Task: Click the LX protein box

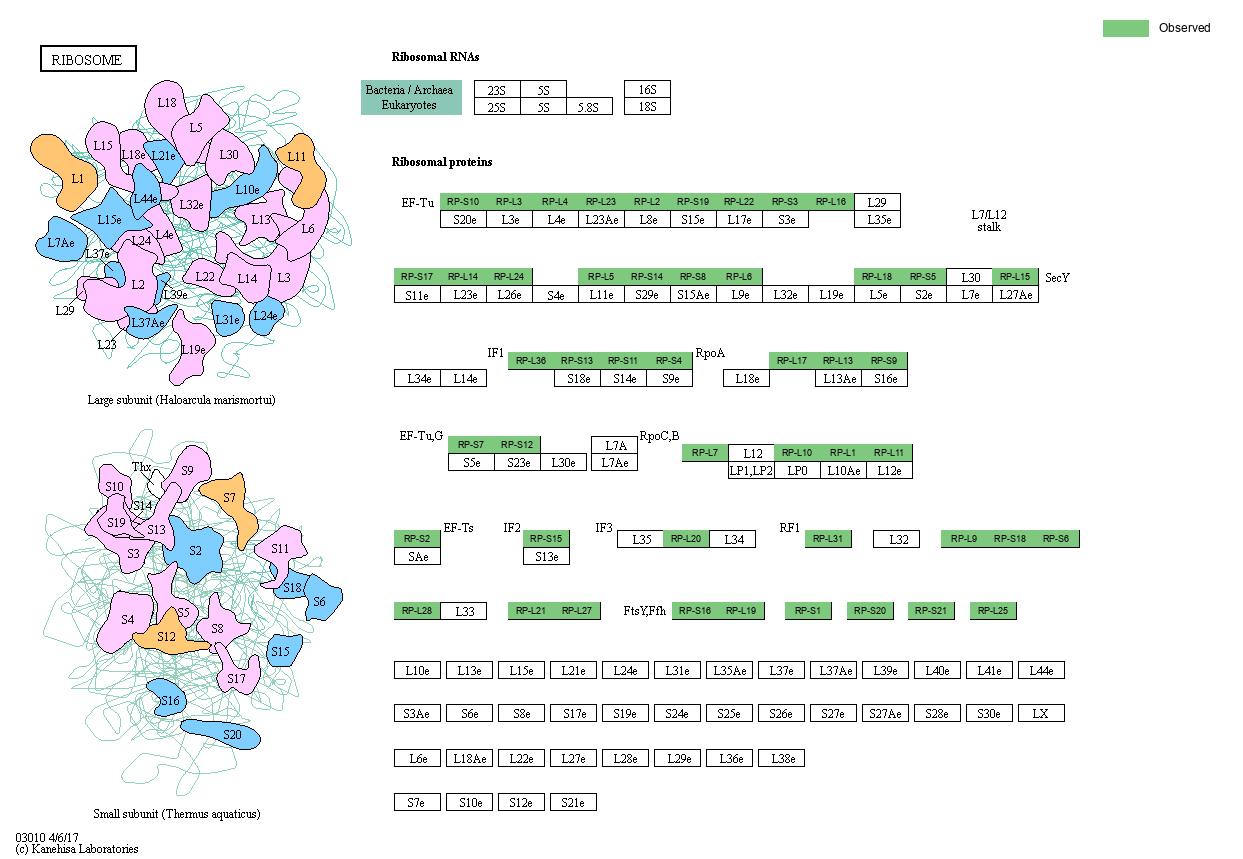Action: (1041, 713)
